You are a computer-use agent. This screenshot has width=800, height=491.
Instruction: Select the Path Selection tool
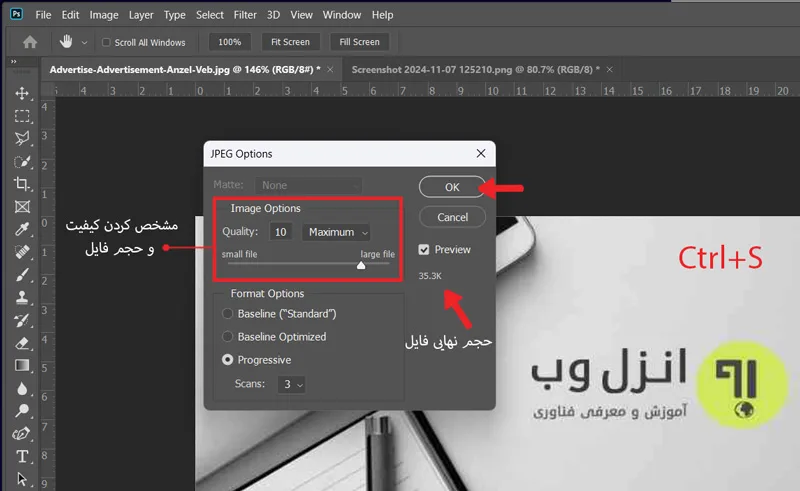pyautogui.click(x=22, y=479)
